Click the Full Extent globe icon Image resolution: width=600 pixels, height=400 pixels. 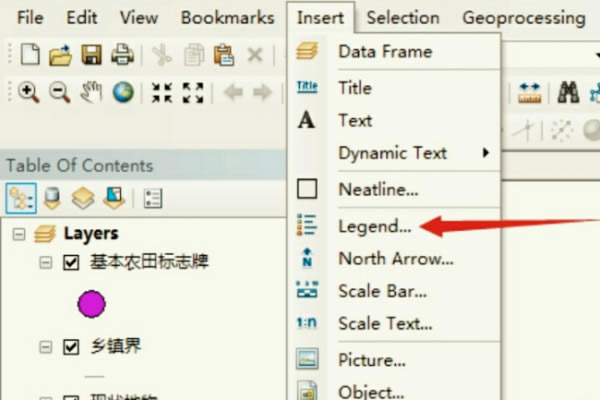point(123,92)
